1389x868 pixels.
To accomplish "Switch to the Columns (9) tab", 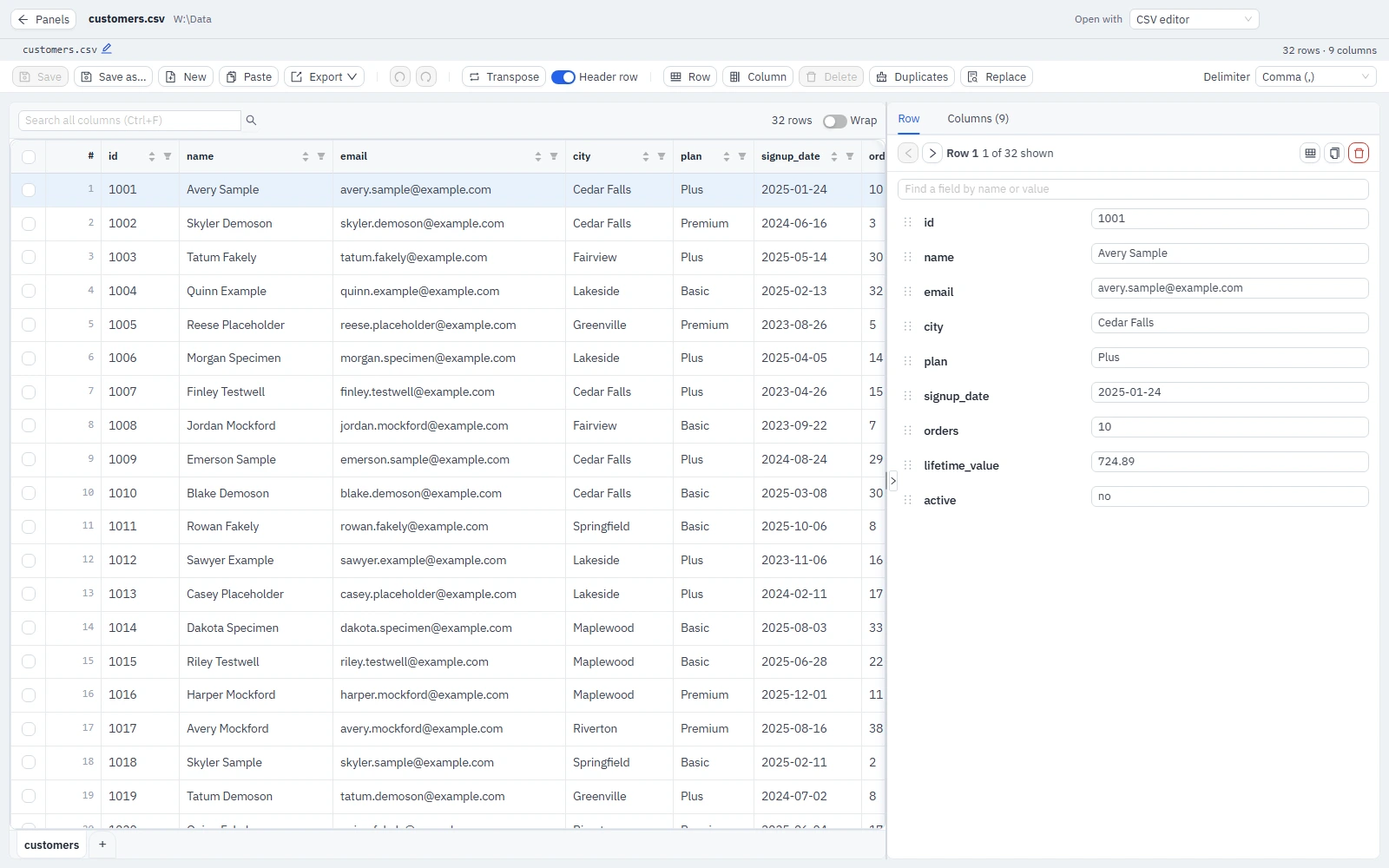I will [978, 119].
